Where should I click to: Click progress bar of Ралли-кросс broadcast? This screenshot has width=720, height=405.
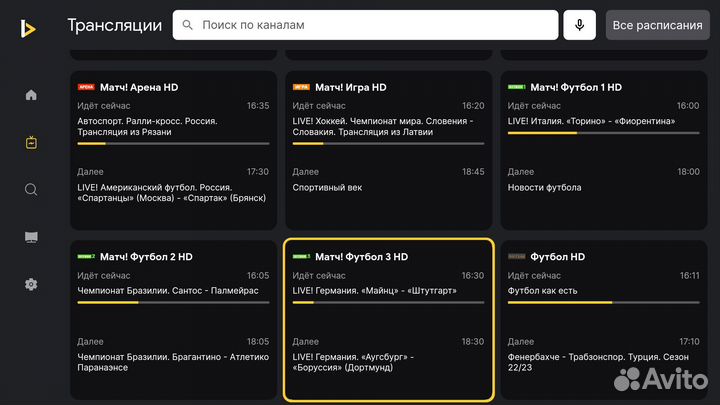pos(173,143)
